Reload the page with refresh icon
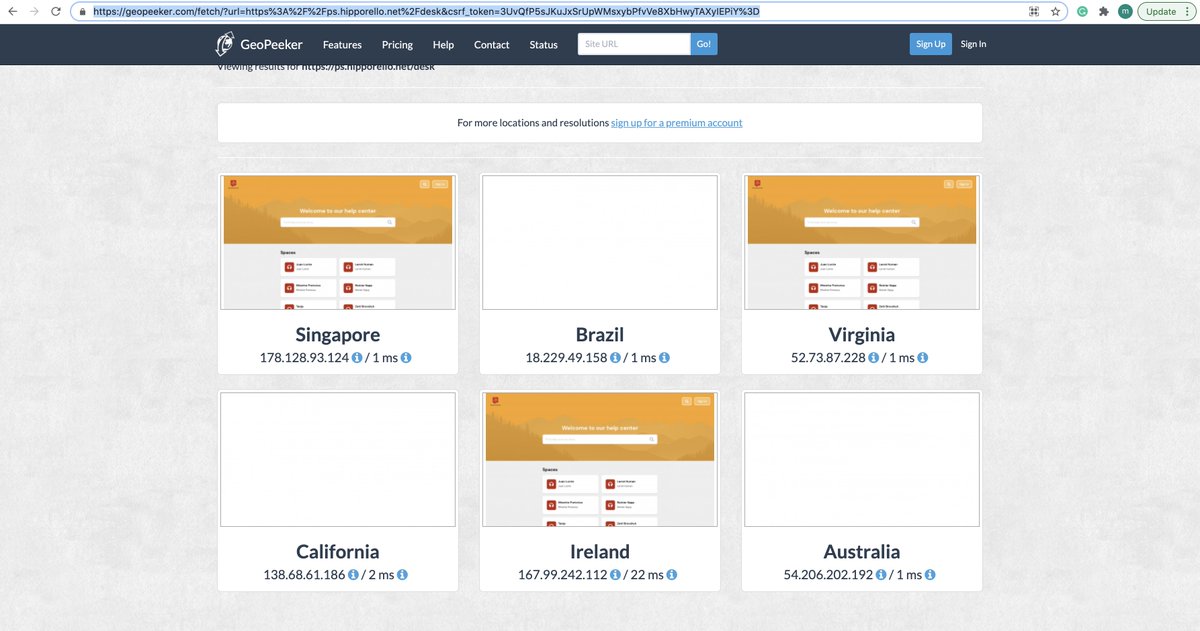Screen dimensions: 1200x631 point(57,12)
